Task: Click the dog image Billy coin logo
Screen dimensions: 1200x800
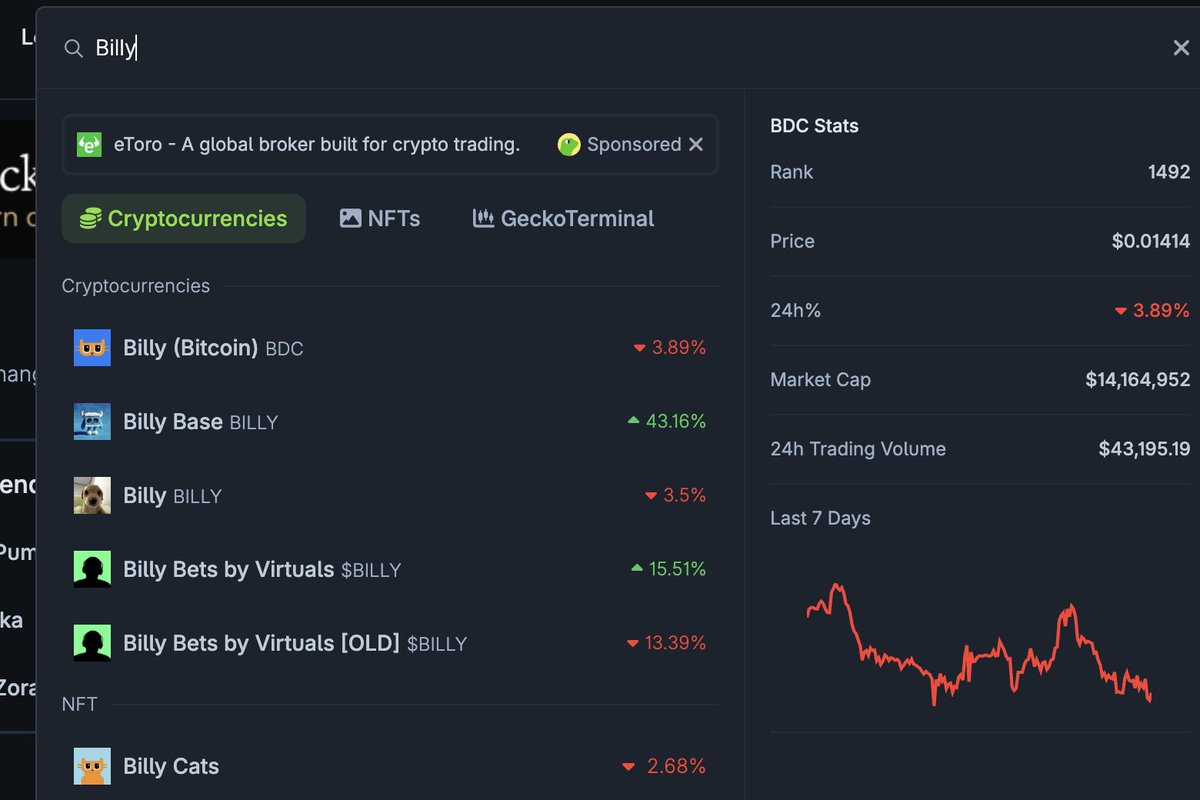Action: pos(92,496)
